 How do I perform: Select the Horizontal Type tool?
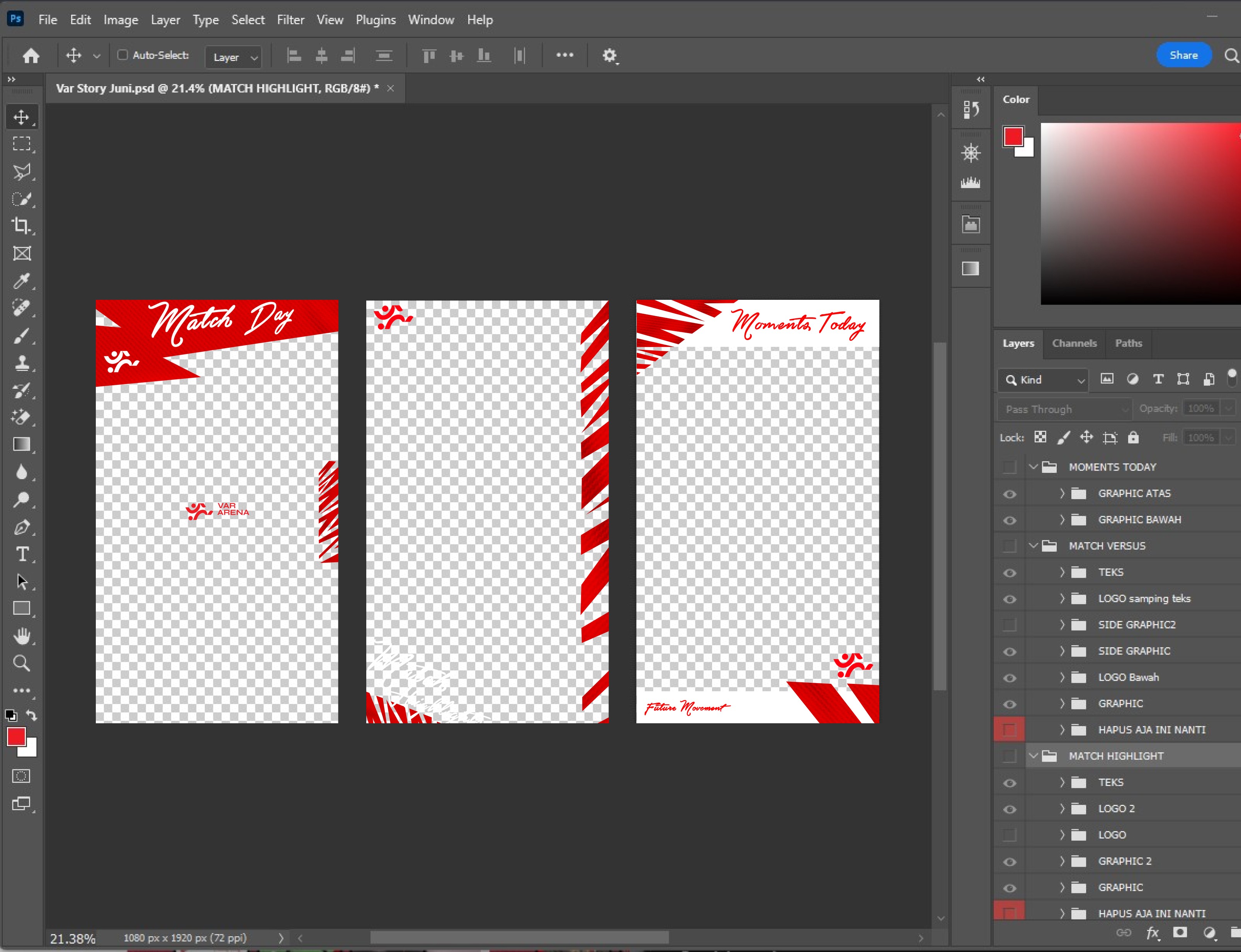point(22,554)
